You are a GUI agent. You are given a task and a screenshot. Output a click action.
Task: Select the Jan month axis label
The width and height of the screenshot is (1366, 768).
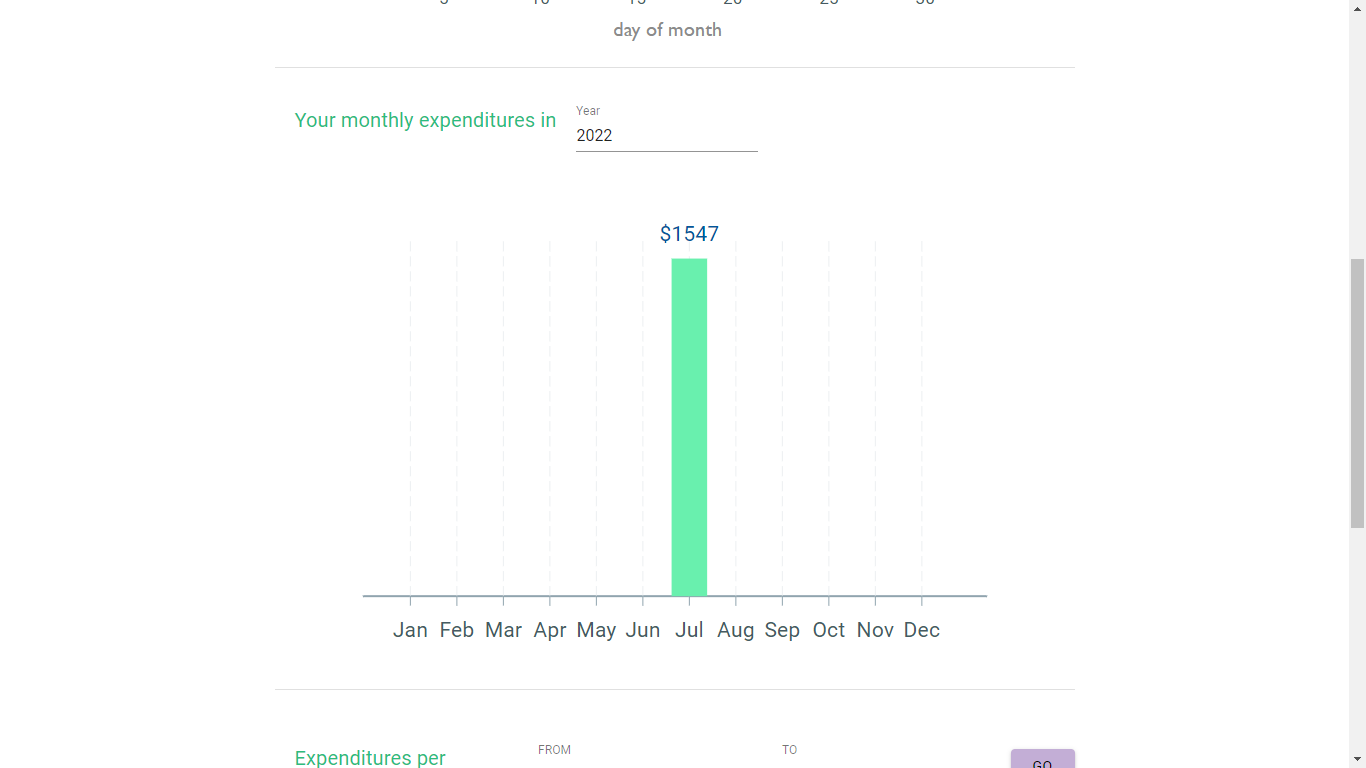pyautogui.click(x=410, y=630)
